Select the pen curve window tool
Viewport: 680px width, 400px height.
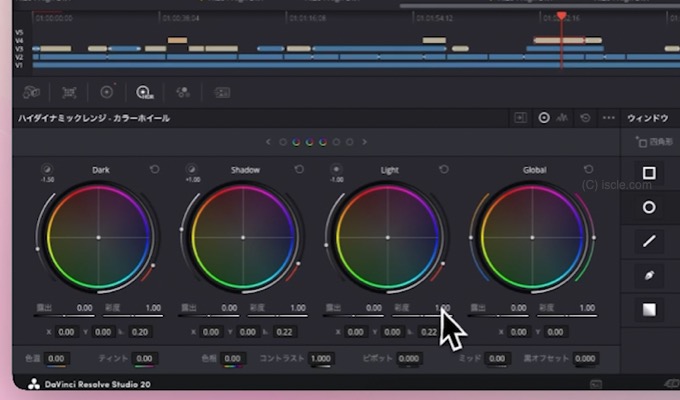[649, 275]
